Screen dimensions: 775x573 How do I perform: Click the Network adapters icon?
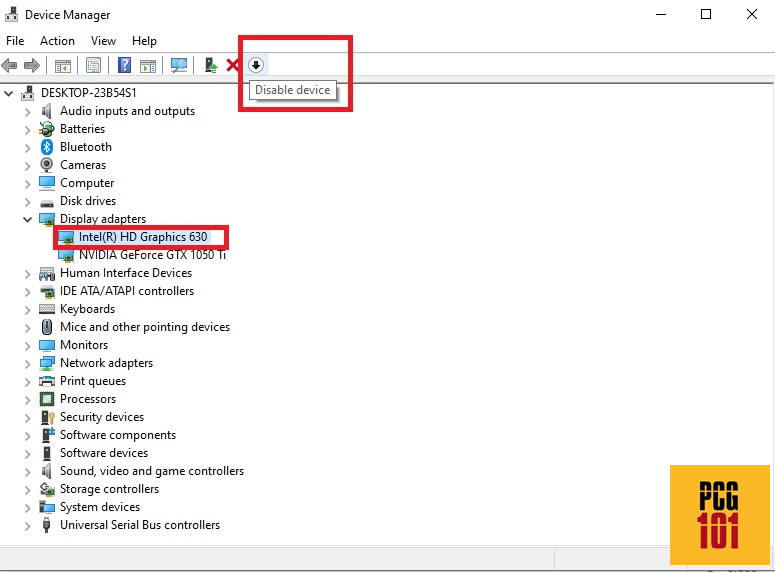(47, 363)
